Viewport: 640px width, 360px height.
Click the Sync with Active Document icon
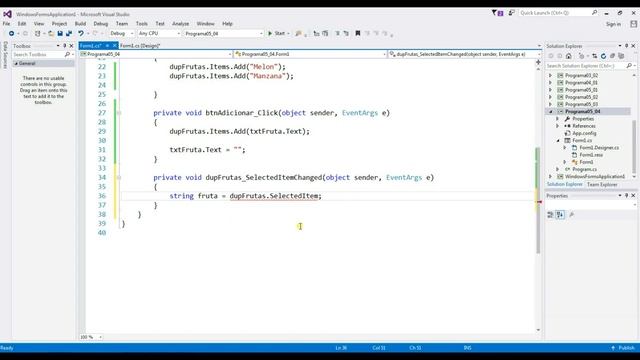point(594,56)
